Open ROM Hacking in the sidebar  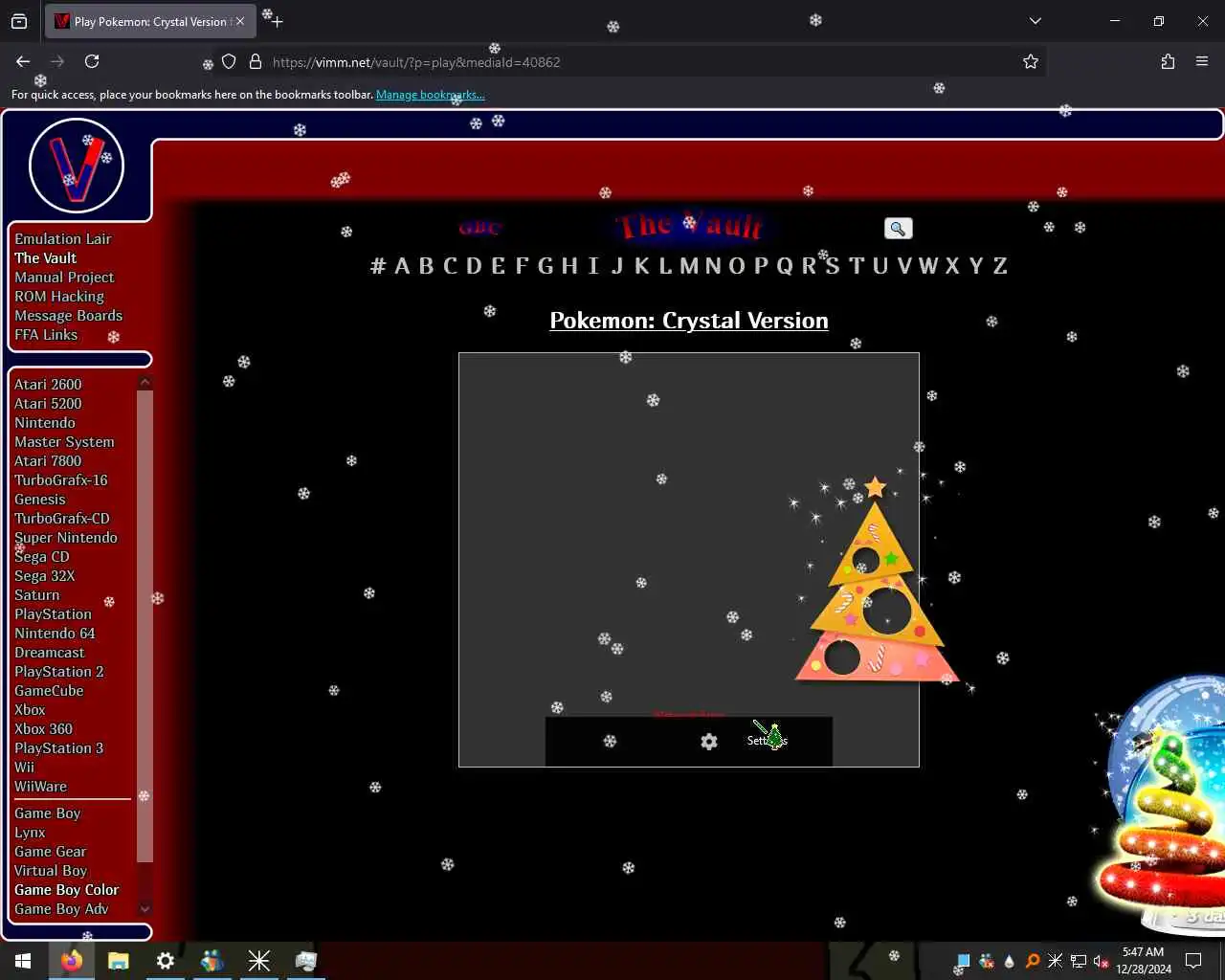point(59,297)
